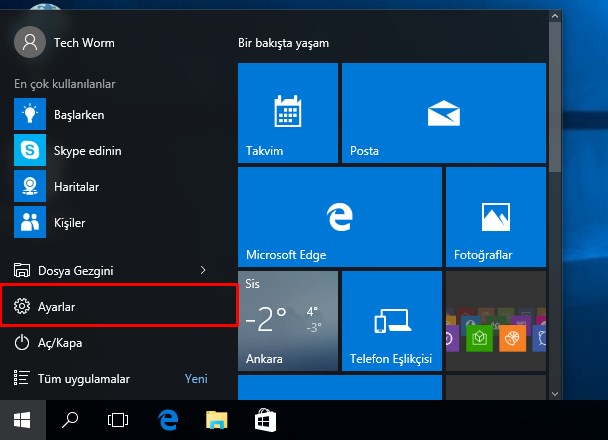Click the Start menu vertical scrollbar
The image size is (608, 440).
click(554, 100)
